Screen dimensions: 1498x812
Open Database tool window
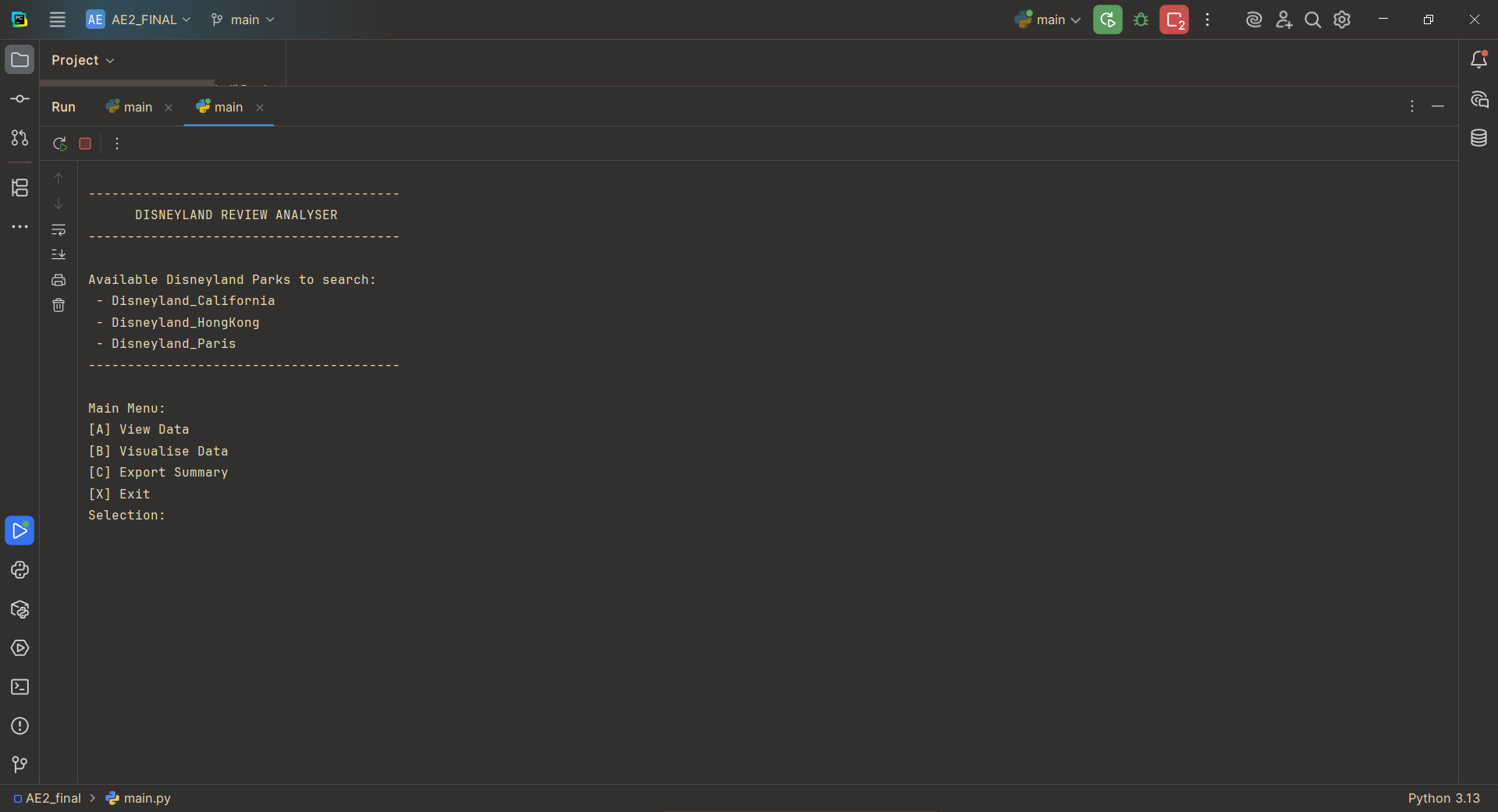click(1478, 138)
